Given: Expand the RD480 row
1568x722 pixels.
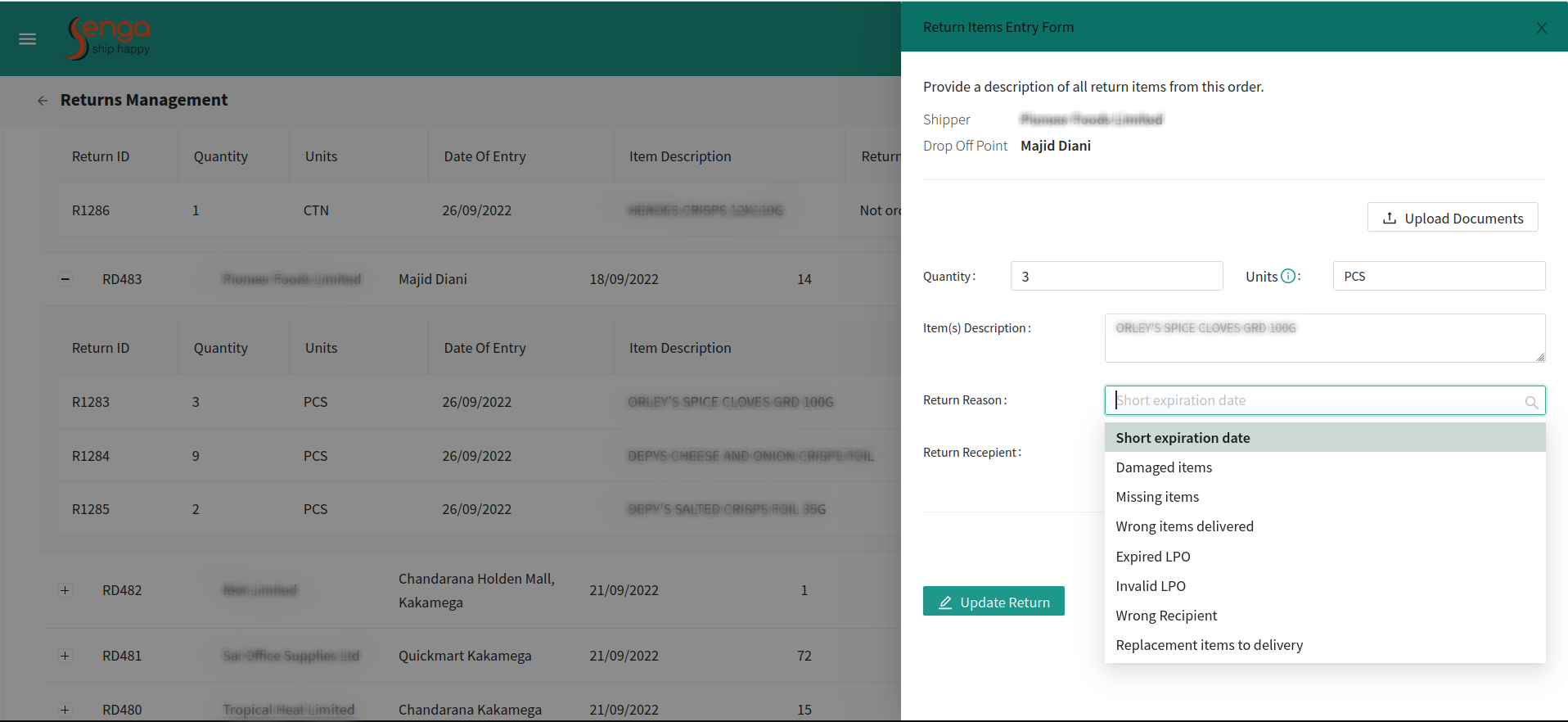Looking at the screenshot, I should click(x=65, y=710).
